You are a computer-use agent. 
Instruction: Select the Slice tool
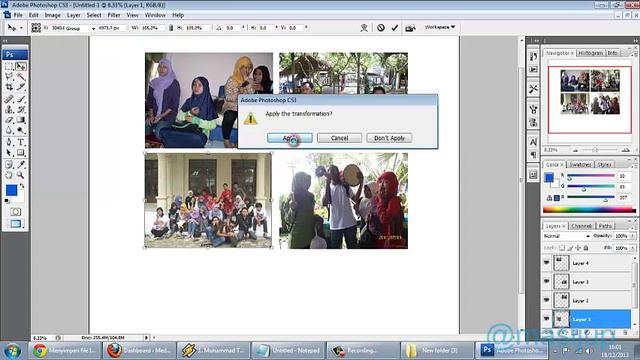coord(21,87)
